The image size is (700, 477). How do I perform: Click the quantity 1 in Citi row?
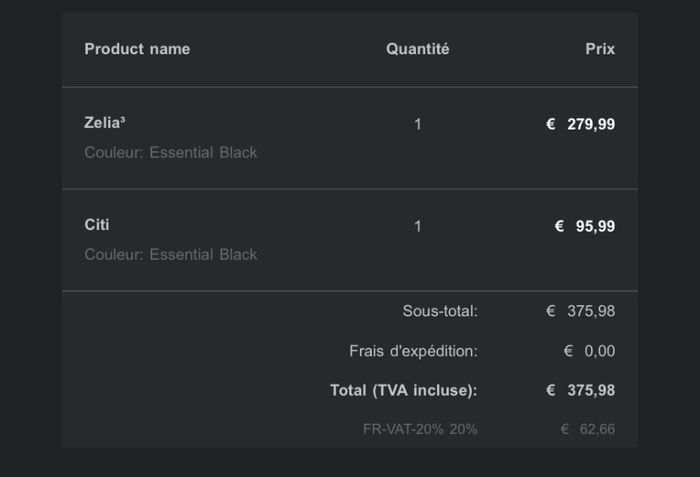[417, 227]
